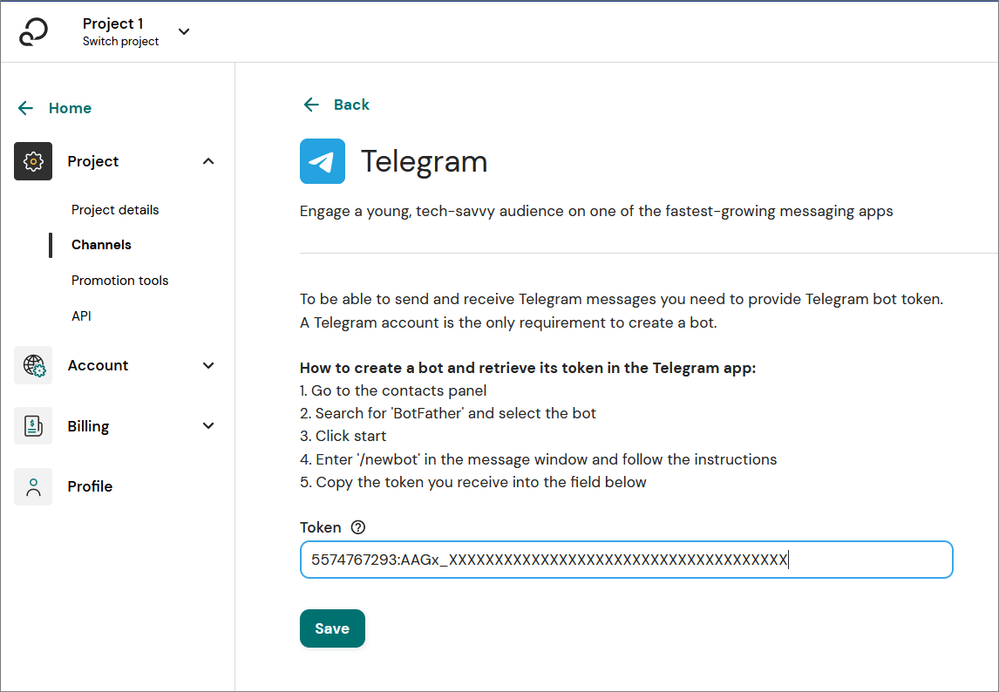Click the Project gear icon
999x692 pixels.
[x=33, y=161]
